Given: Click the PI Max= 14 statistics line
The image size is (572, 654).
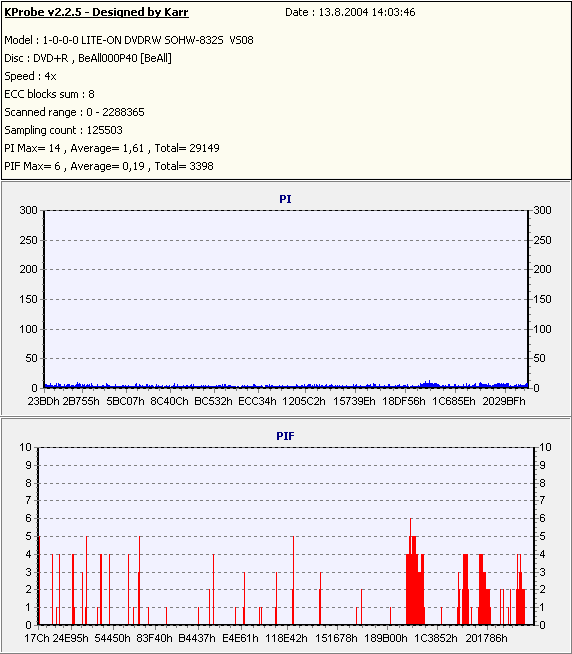Looking at the screenshot, I should 112,148.
